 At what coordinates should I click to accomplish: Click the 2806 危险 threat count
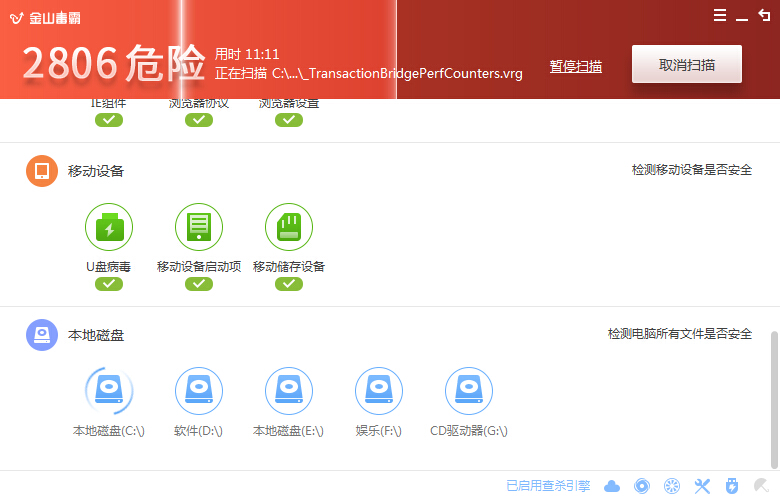point(113,63)
